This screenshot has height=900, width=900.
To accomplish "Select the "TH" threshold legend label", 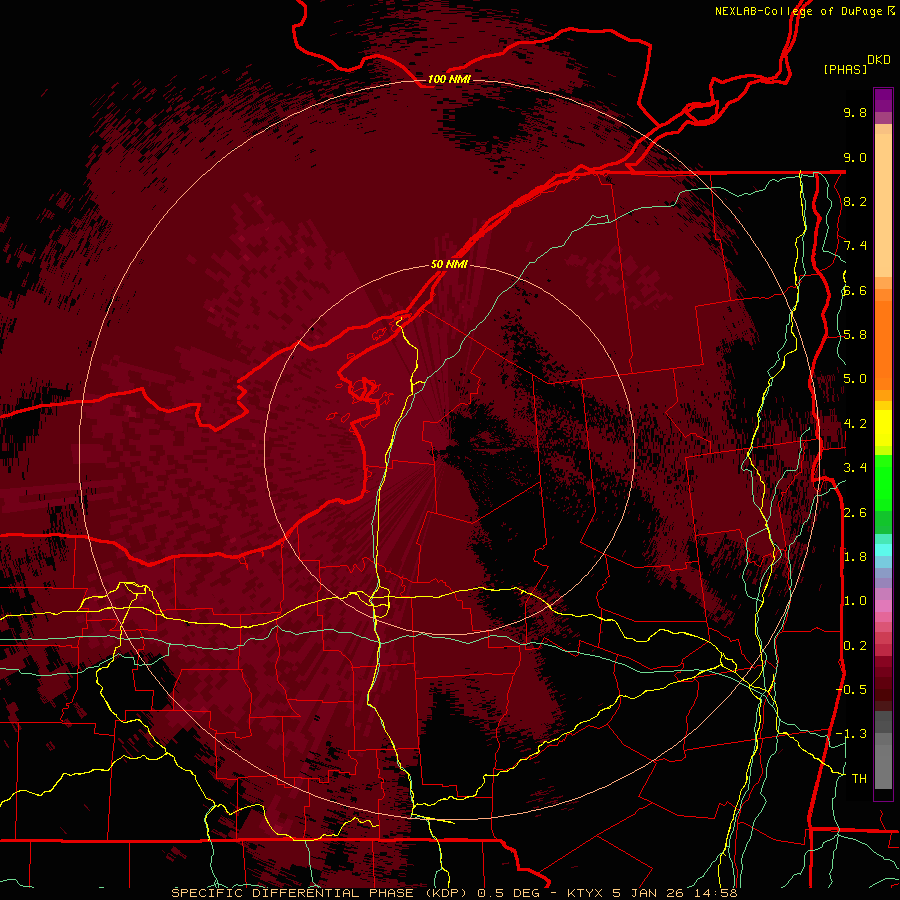I will click(859, 779).
